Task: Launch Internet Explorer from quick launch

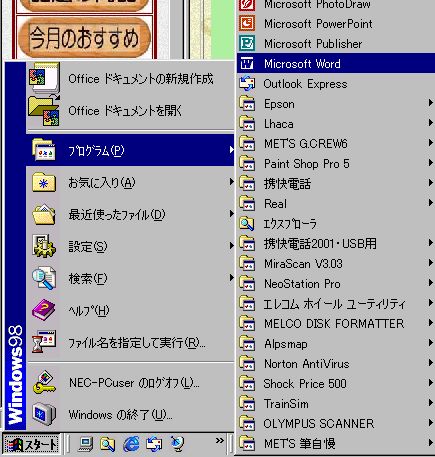Action: 131,444
